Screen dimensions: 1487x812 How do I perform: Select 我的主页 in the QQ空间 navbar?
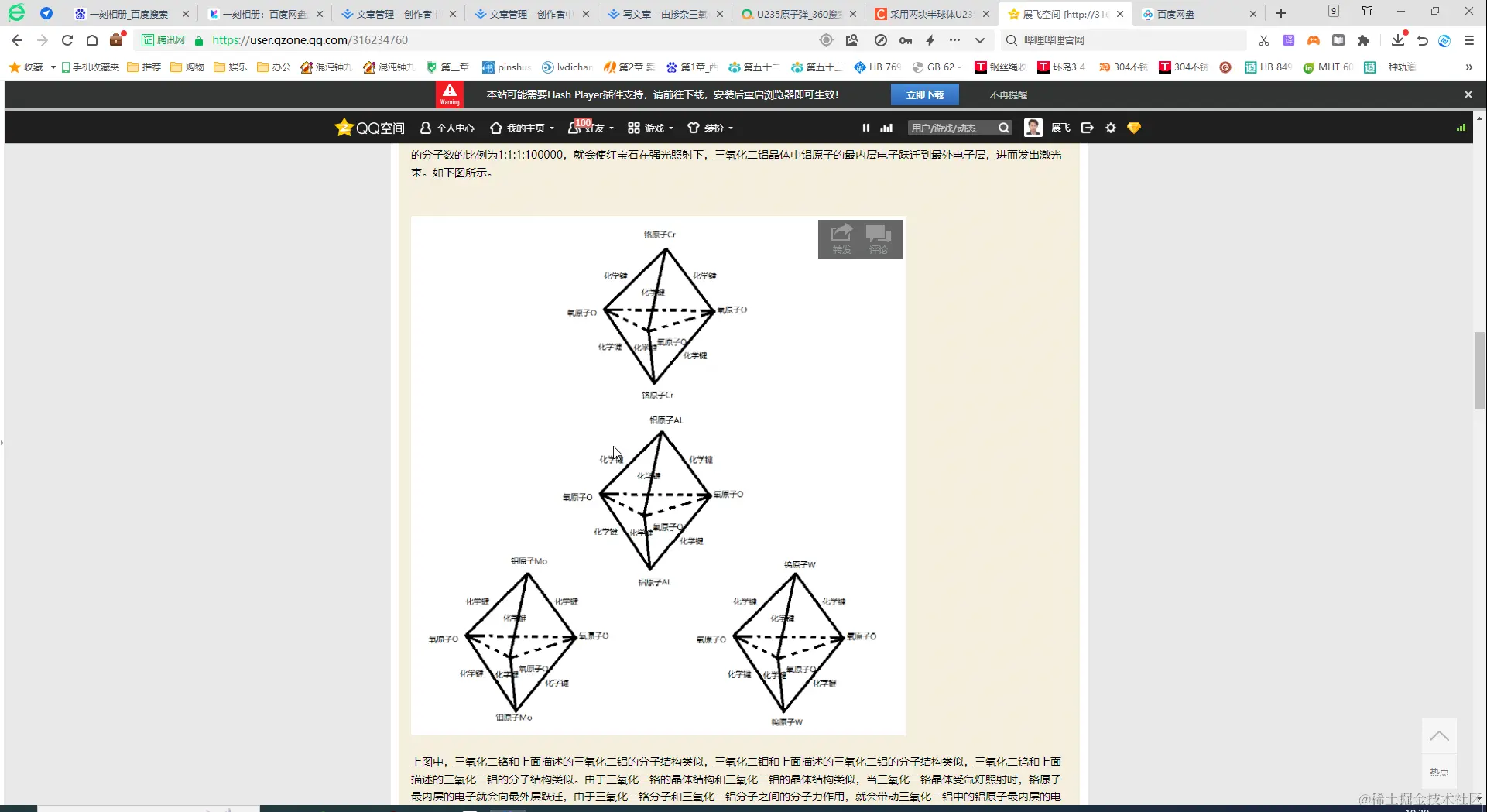[520, 128]
